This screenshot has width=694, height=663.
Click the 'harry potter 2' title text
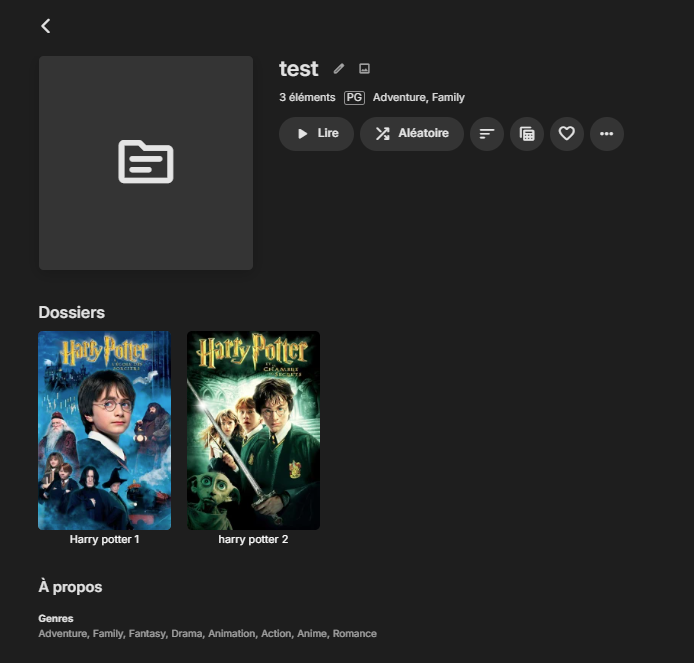(x=253, y=540)
